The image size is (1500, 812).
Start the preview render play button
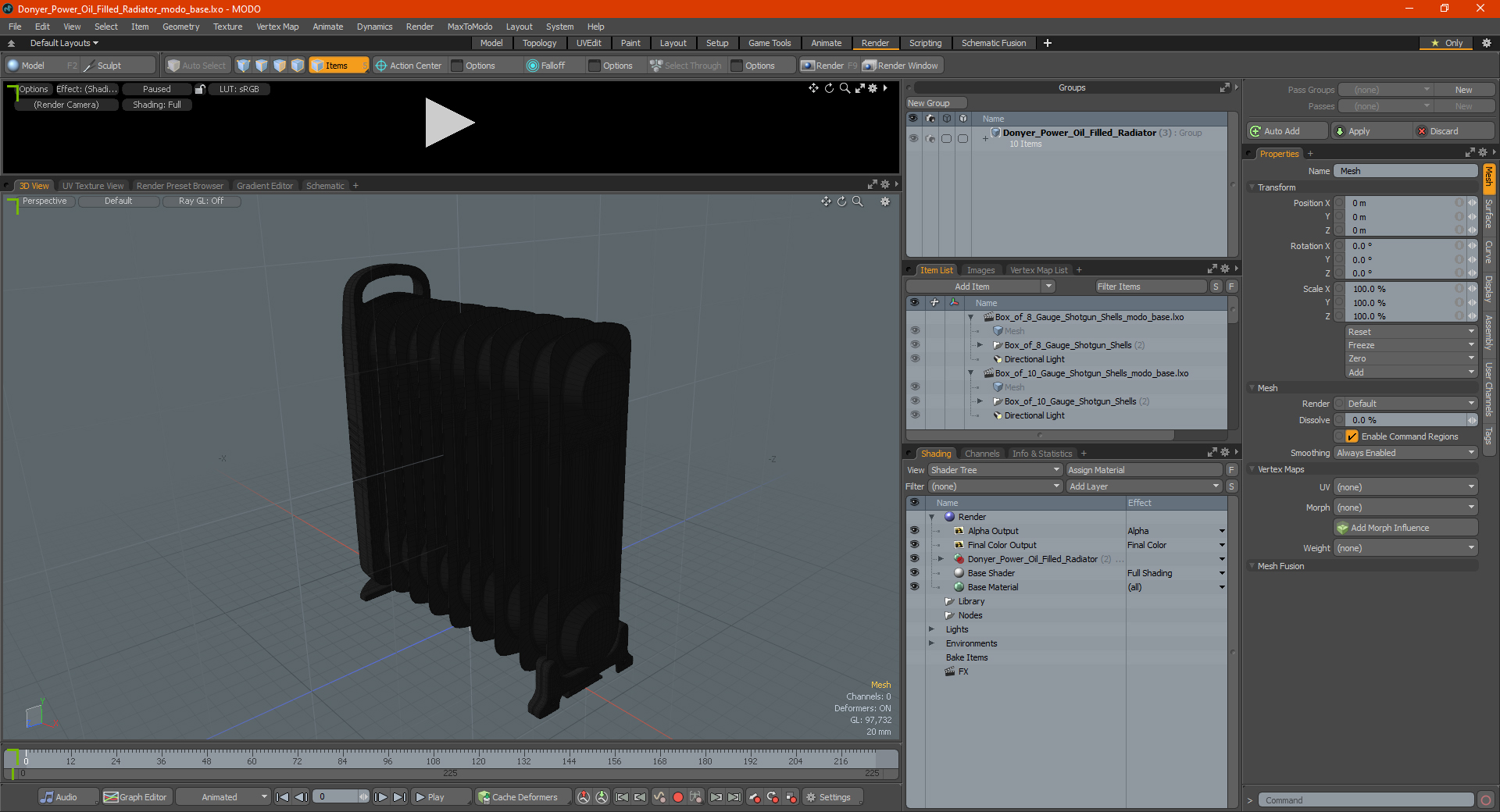coord(449,123)
